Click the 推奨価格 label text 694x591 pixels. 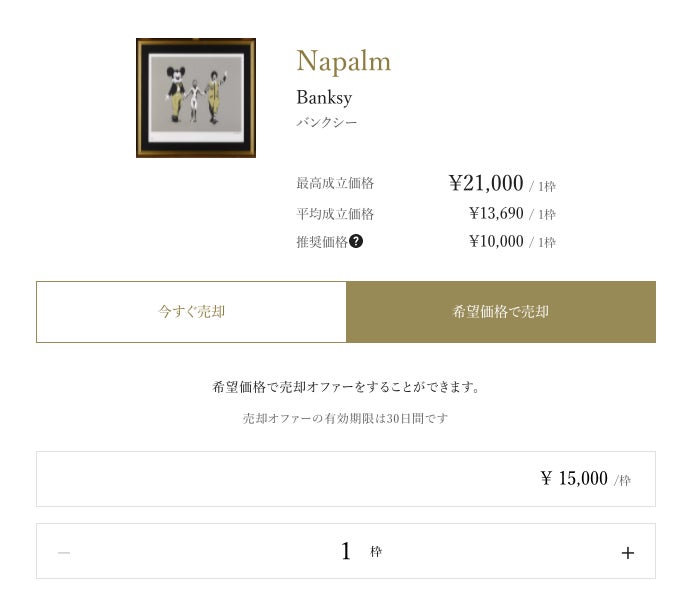321,241
